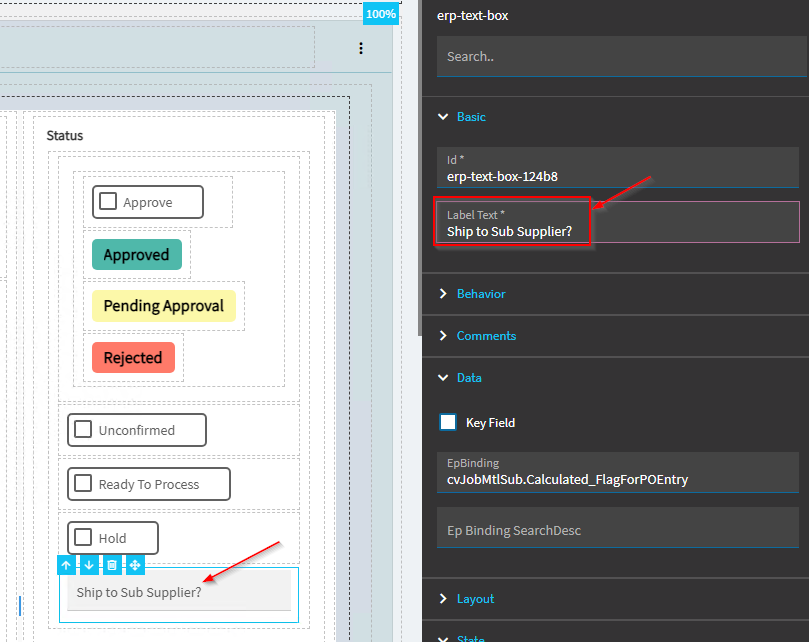809x642 pixels.
Task: Tick the Ready To Process checkbox
Action: click(83, 484)
